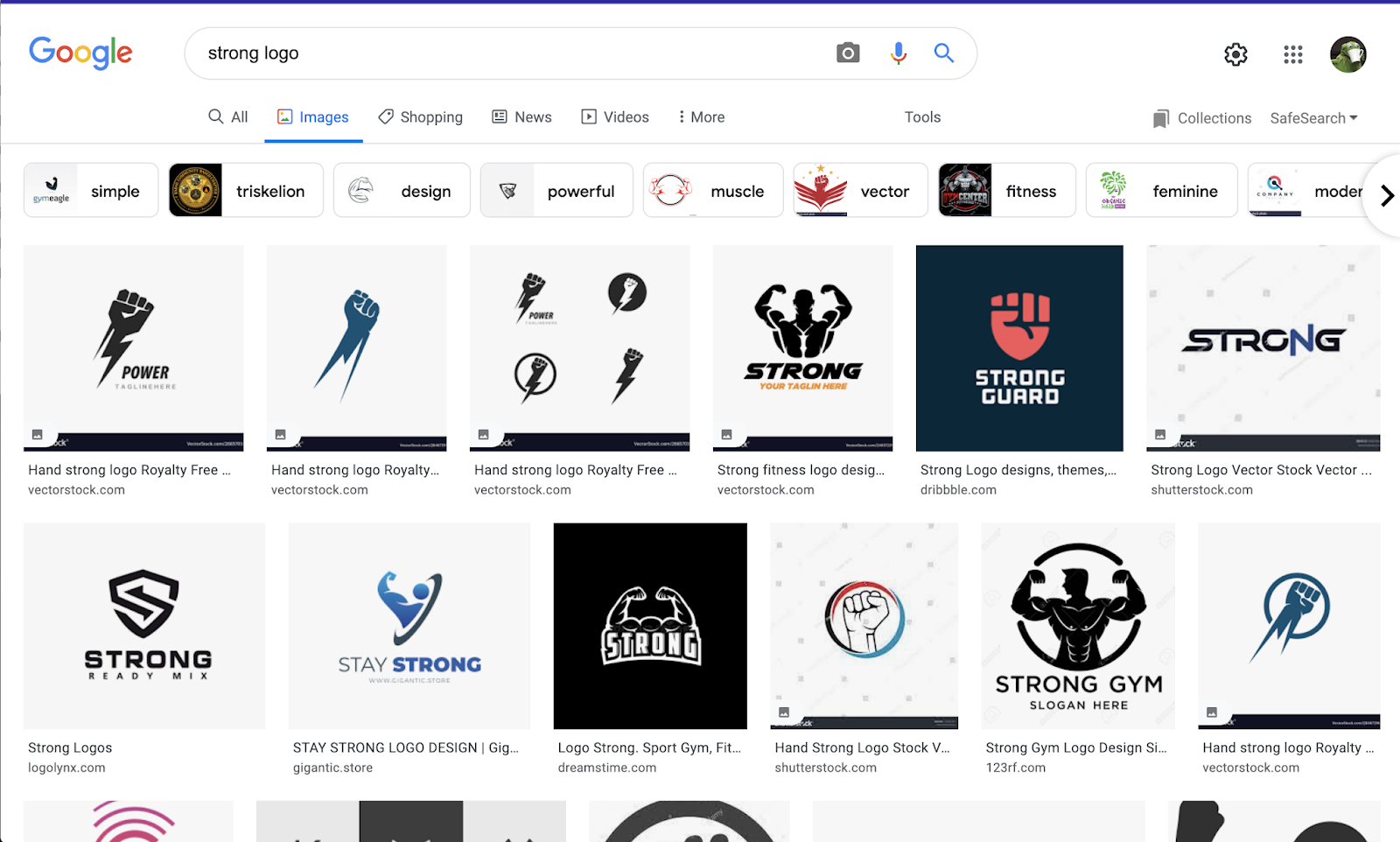Click 'Strong Logo designs, themes,...' title
This screenshot has width=1400, height=842.
coord(1018,470)
